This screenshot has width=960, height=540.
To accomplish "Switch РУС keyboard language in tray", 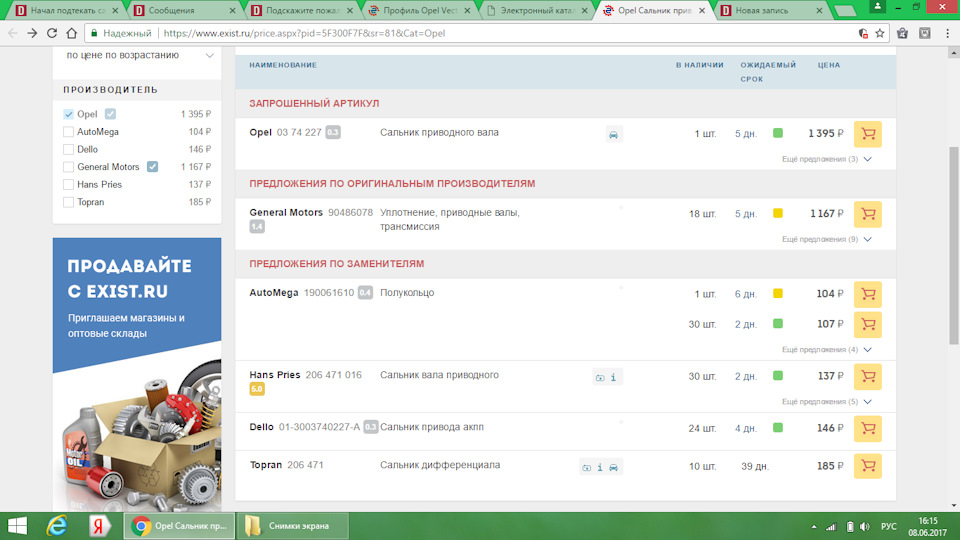I will (888, 527).
